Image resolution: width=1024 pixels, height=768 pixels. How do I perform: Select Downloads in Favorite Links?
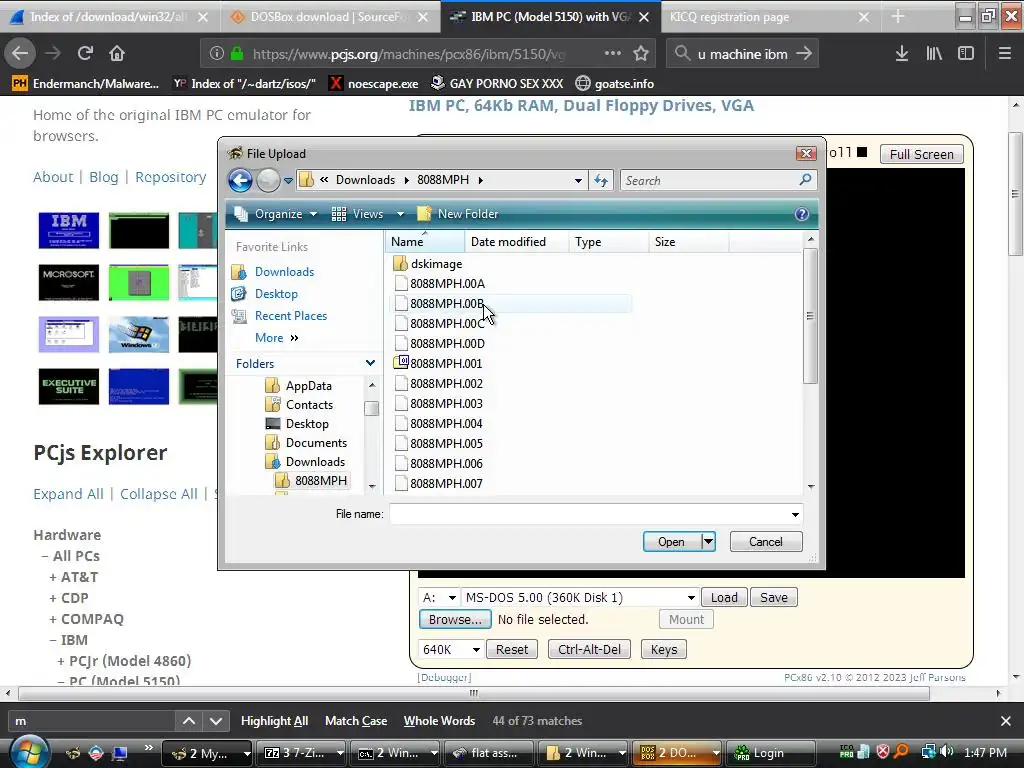click(x=284, y=272)
